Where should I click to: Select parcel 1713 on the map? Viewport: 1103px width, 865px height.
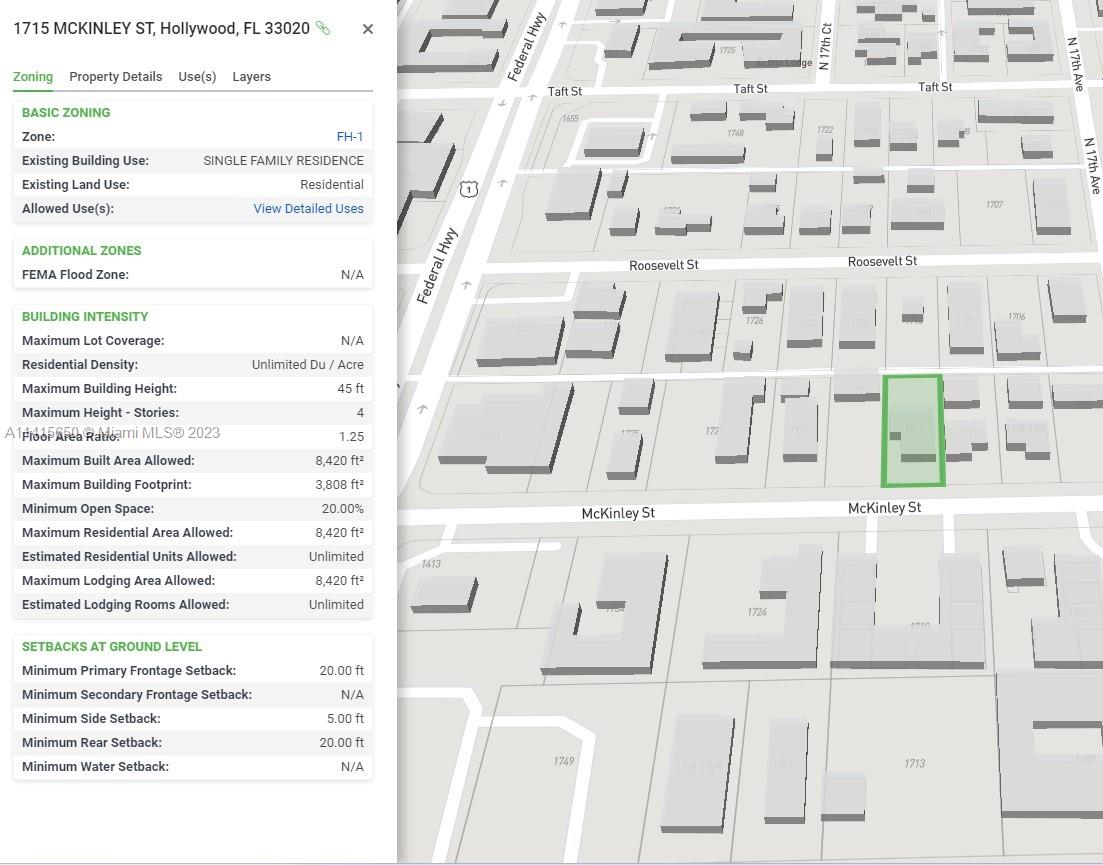pyautogui.click(x=914, y=763)
